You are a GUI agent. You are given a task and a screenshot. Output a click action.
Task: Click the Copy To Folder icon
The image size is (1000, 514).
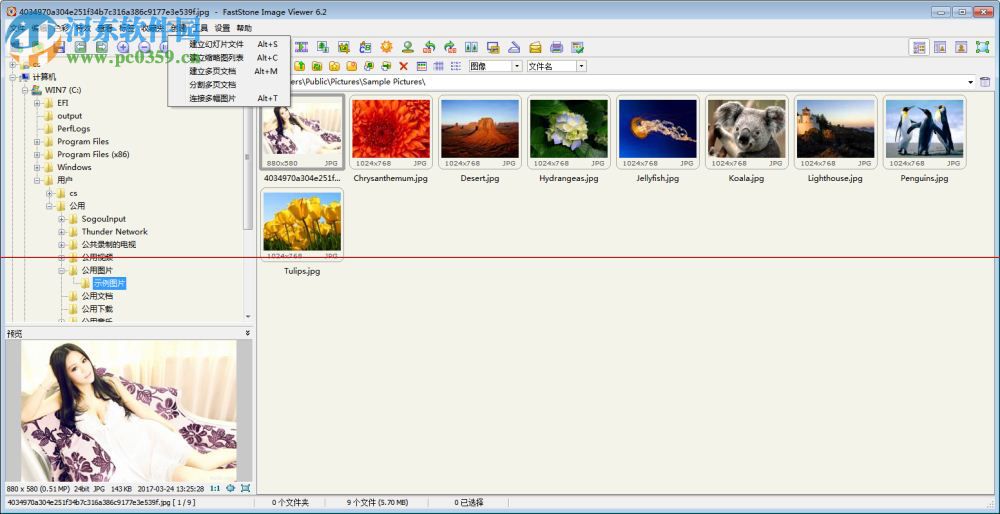[x=369, y=66]
